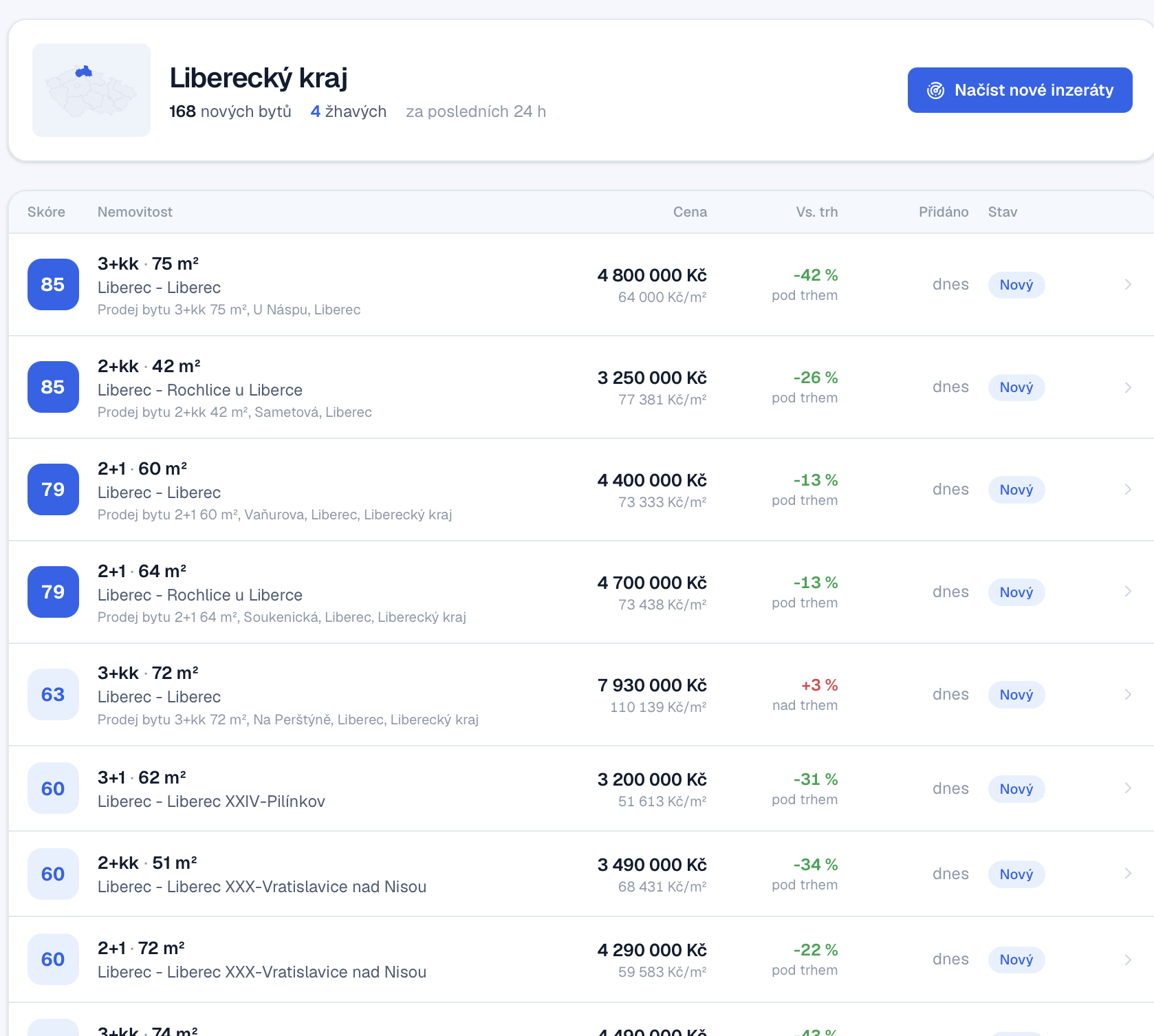Select the Nový tag on the 4 800 000 Kč row
This screenshot has width=1154, height=1036.
point(1016,285)
